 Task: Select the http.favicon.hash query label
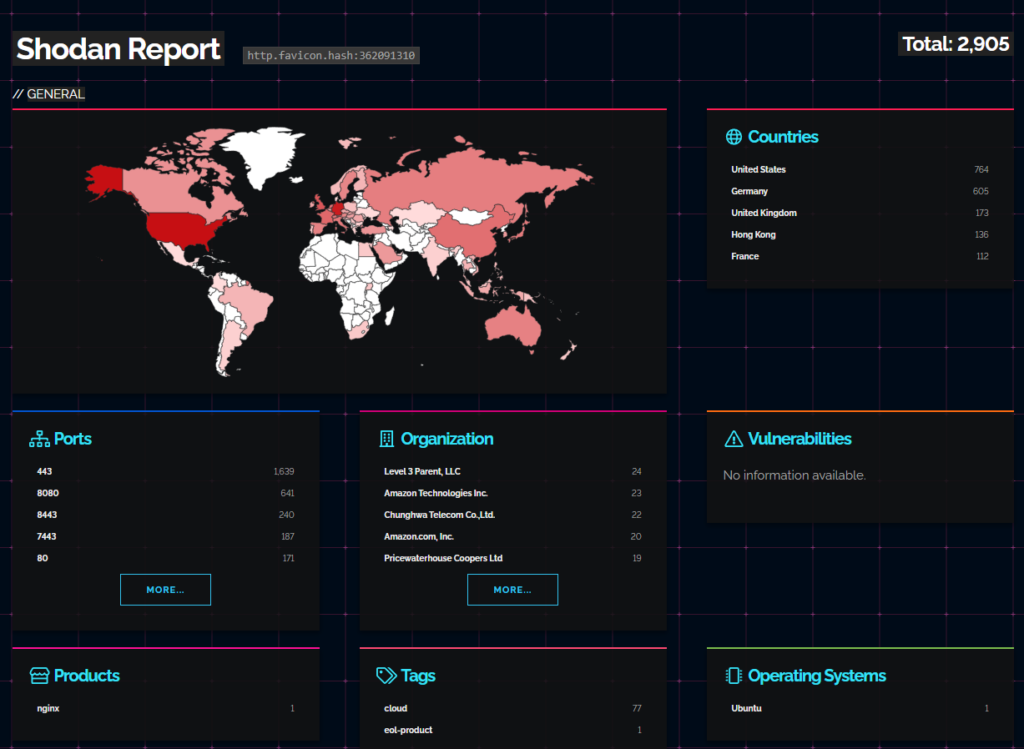332,56
